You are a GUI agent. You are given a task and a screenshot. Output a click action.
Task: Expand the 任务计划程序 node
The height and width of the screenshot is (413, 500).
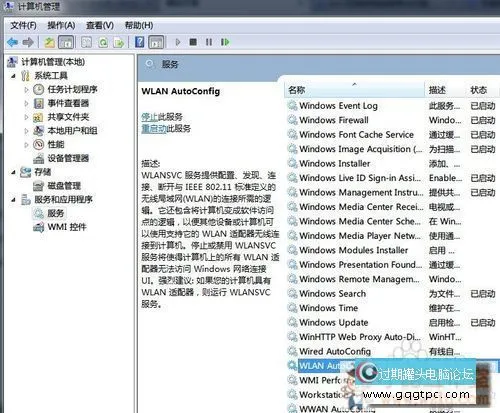(26, 90)
